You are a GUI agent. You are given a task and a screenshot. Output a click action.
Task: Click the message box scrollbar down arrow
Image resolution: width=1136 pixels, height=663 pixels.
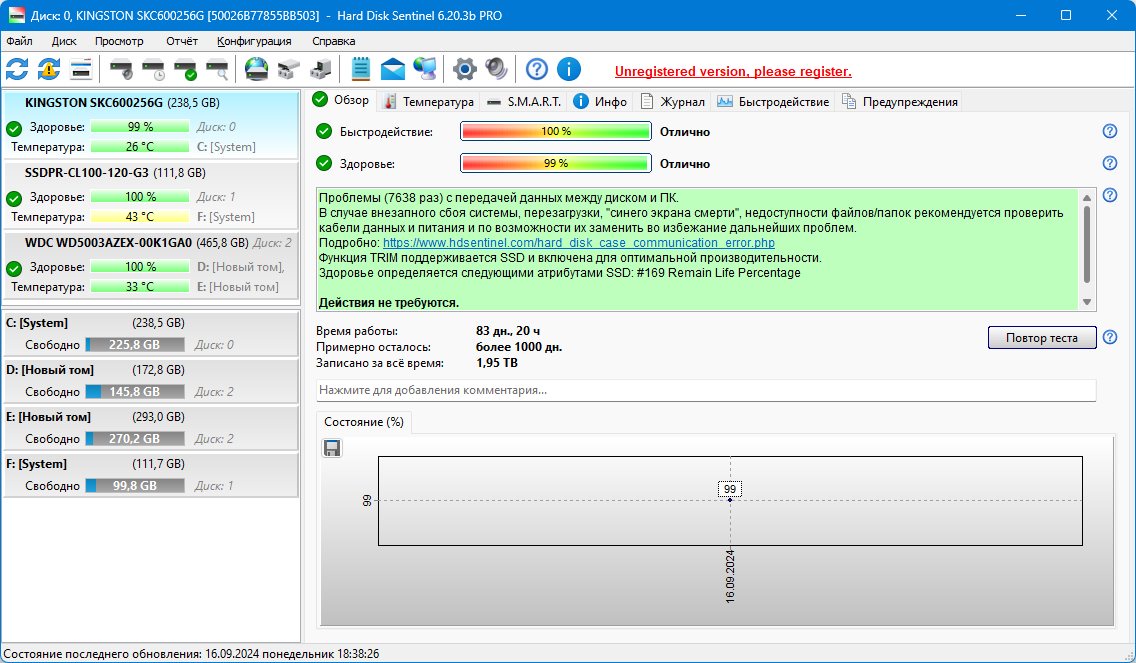1087,302
